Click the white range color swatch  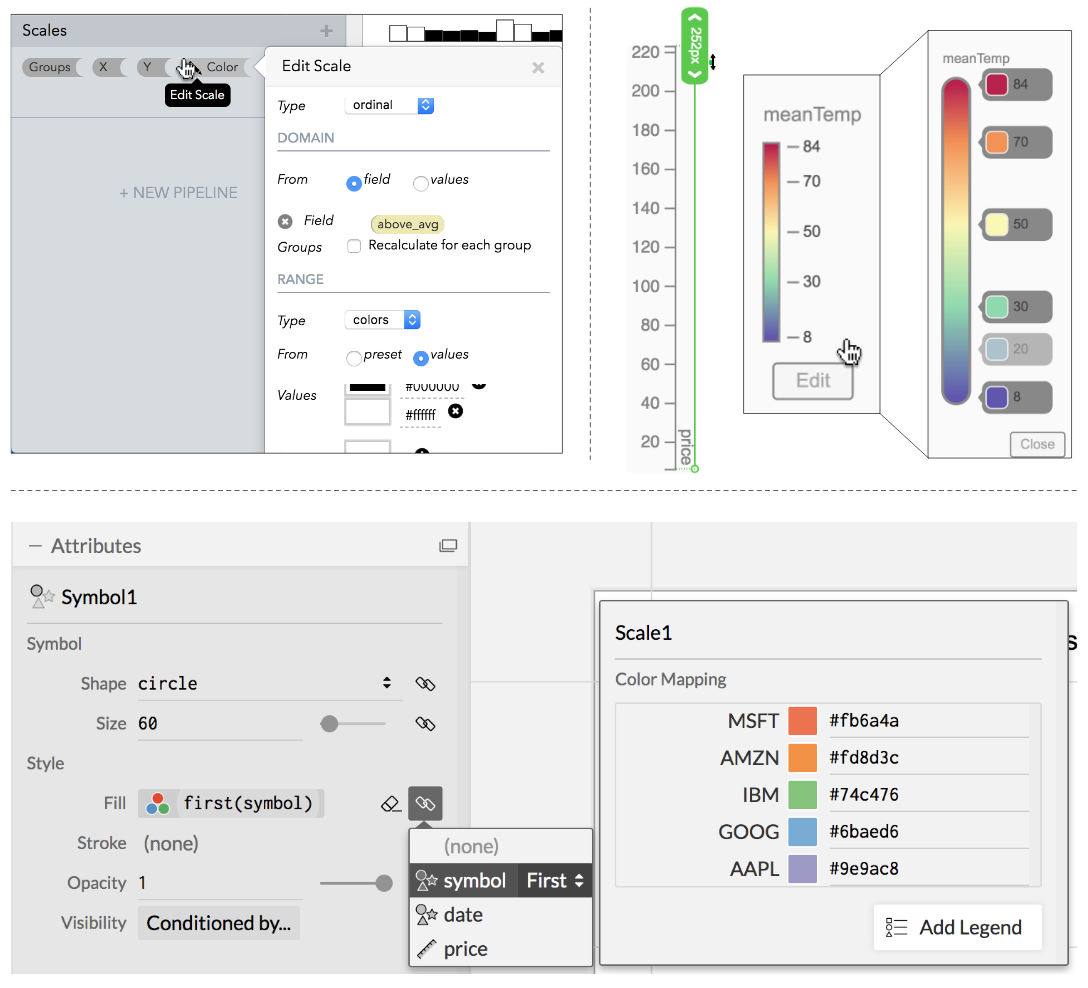point(368,413)
